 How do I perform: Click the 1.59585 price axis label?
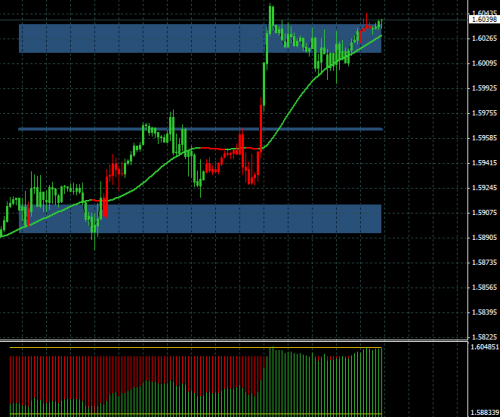pyautogui.click(x=484, y=138)
